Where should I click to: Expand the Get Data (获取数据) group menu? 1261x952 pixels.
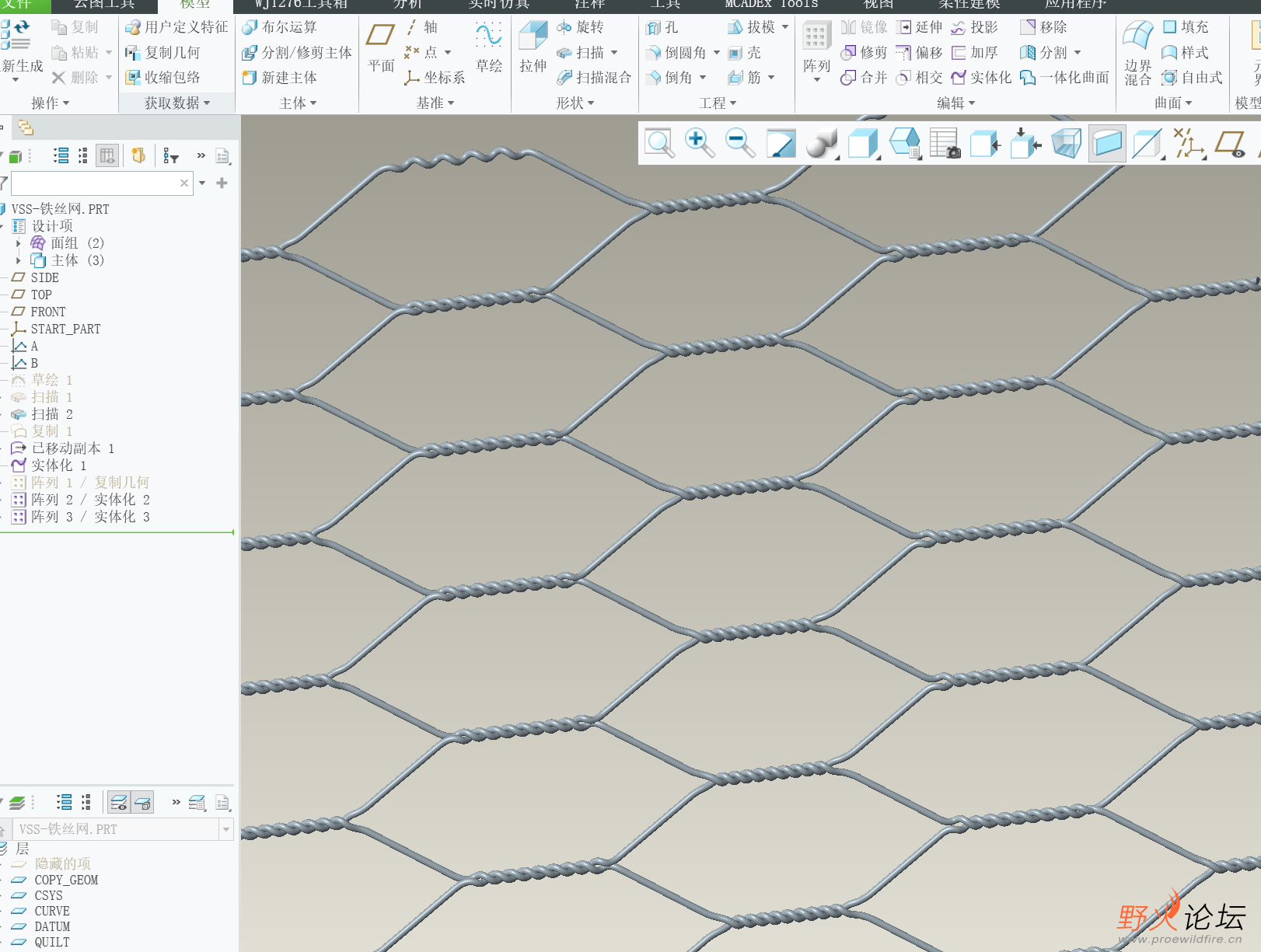[177, 103]
